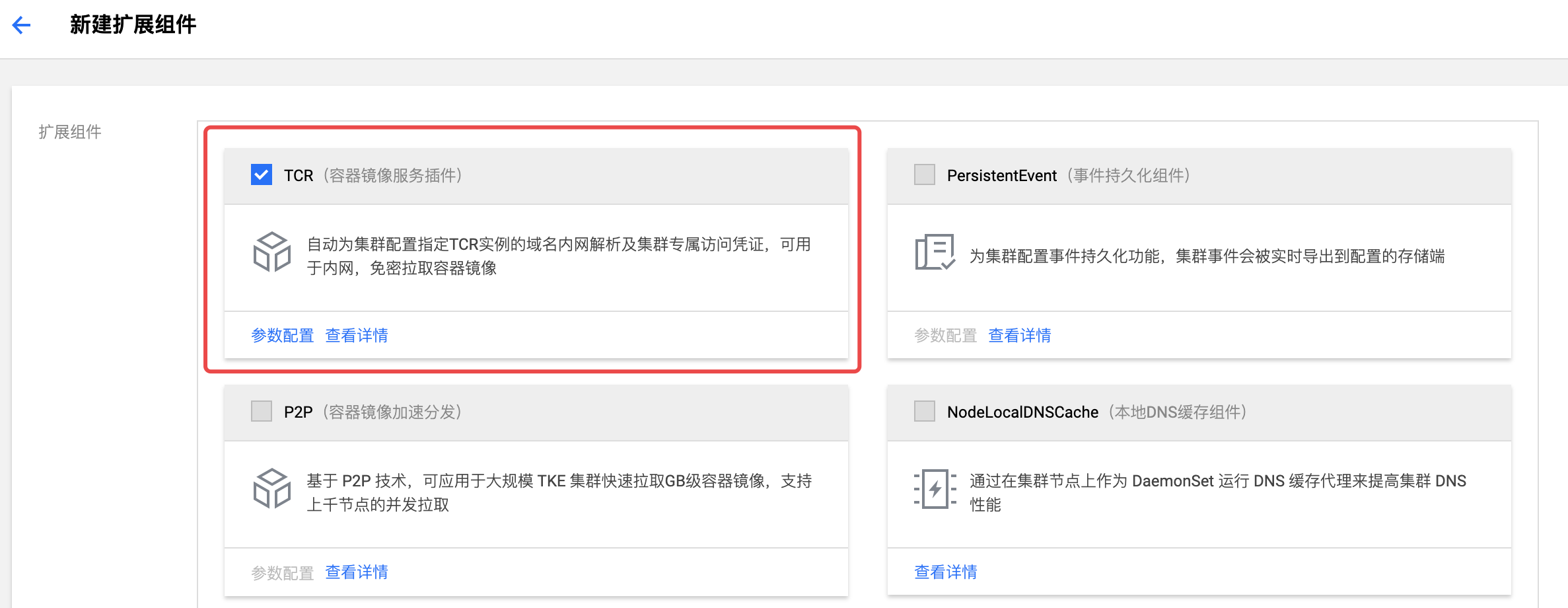Click the TCR cube icon
Image resolution: width=1568 pixels, height=608 pixels.
(x=271, y=252)
